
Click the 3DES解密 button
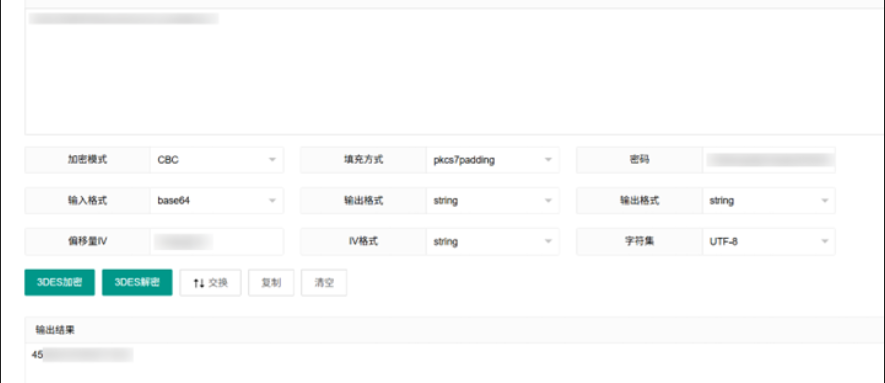(137, 283)
